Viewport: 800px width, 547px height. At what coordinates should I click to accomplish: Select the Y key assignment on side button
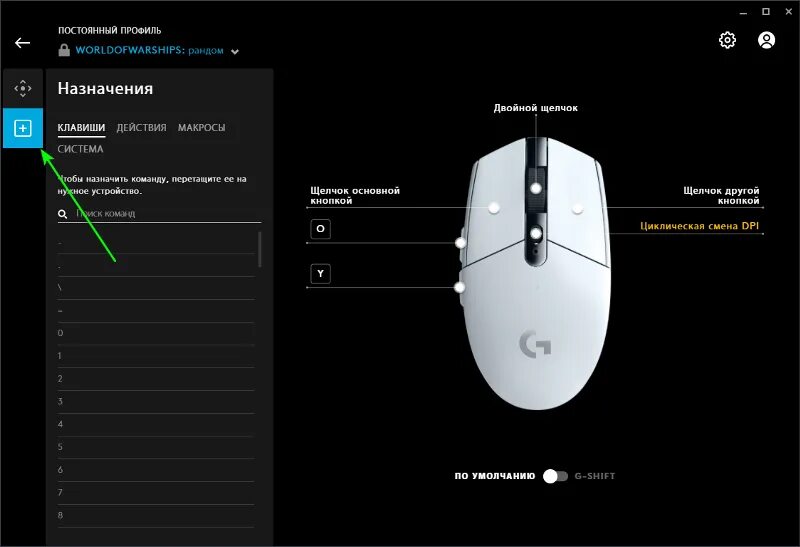click(x=320, y=274)
